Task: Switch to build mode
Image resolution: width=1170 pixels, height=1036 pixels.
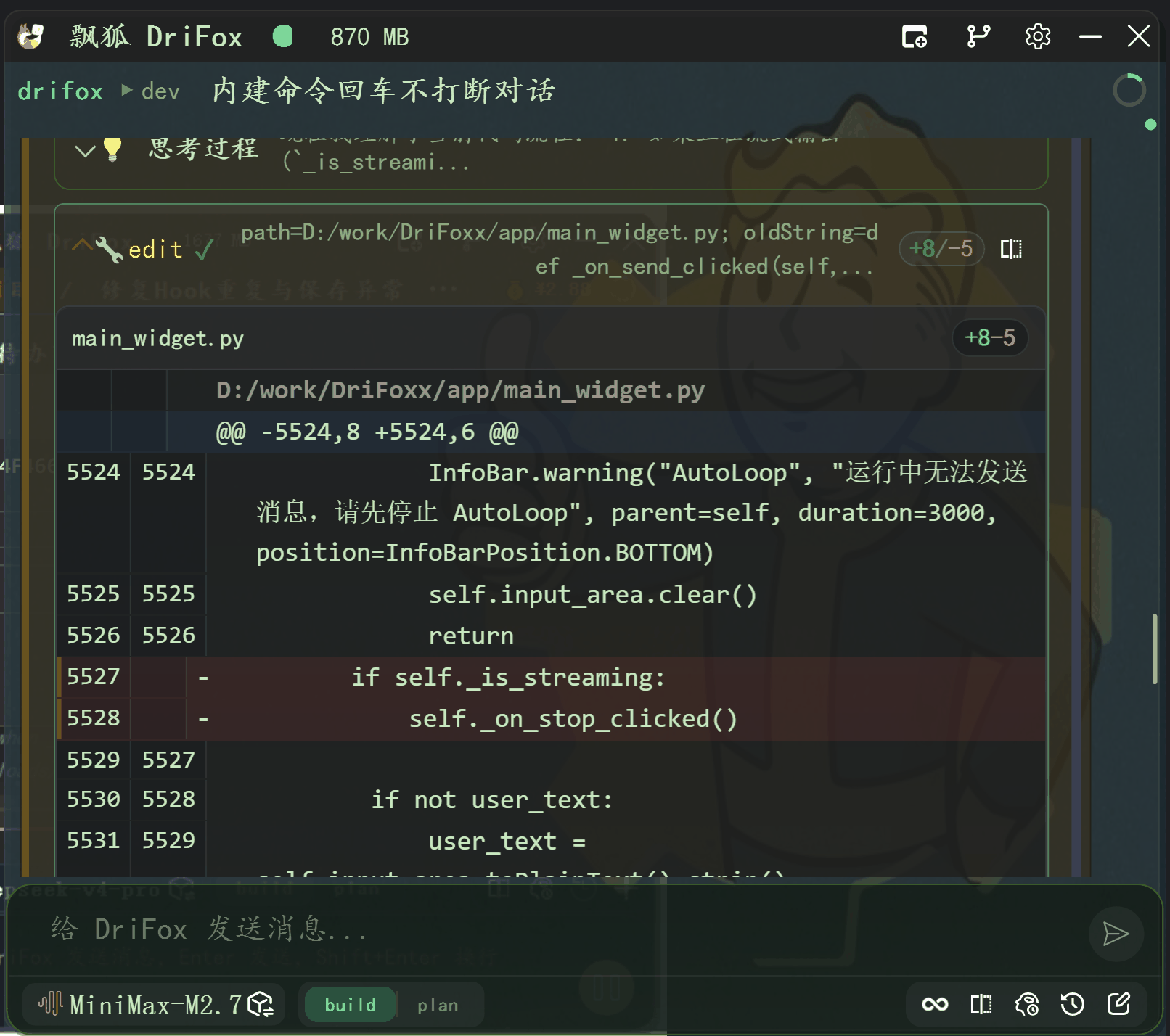Action: [351, 1005]
